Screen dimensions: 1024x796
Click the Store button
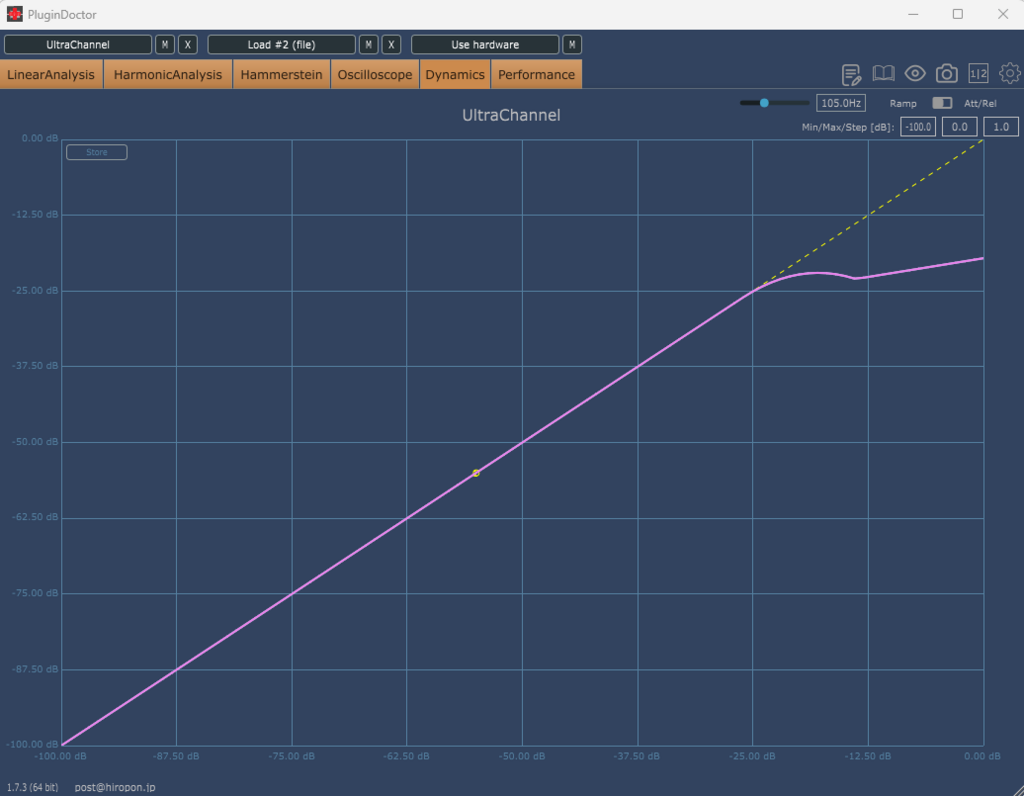pyautogui.click(x=97, y=152)
